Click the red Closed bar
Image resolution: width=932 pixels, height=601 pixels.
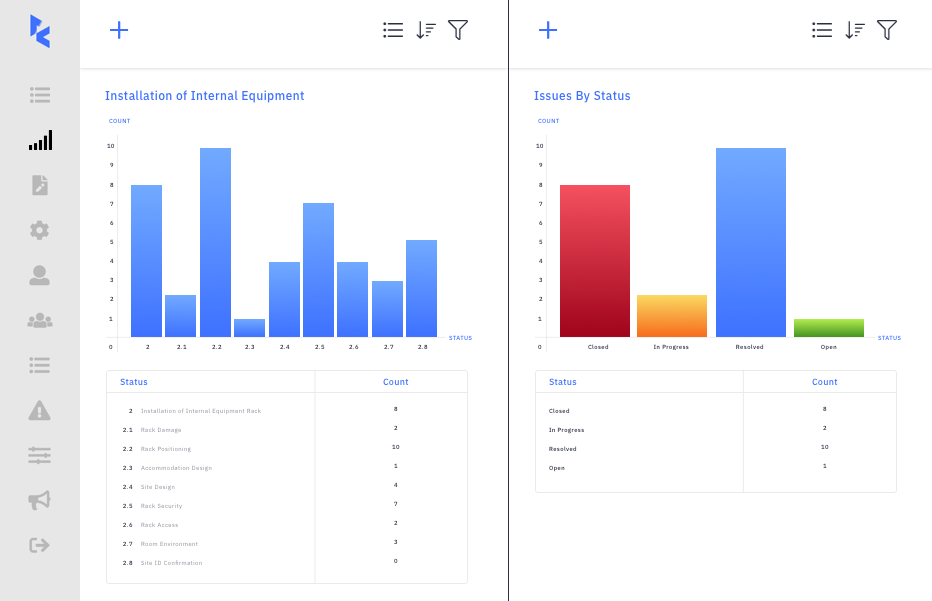click(595, 261)
